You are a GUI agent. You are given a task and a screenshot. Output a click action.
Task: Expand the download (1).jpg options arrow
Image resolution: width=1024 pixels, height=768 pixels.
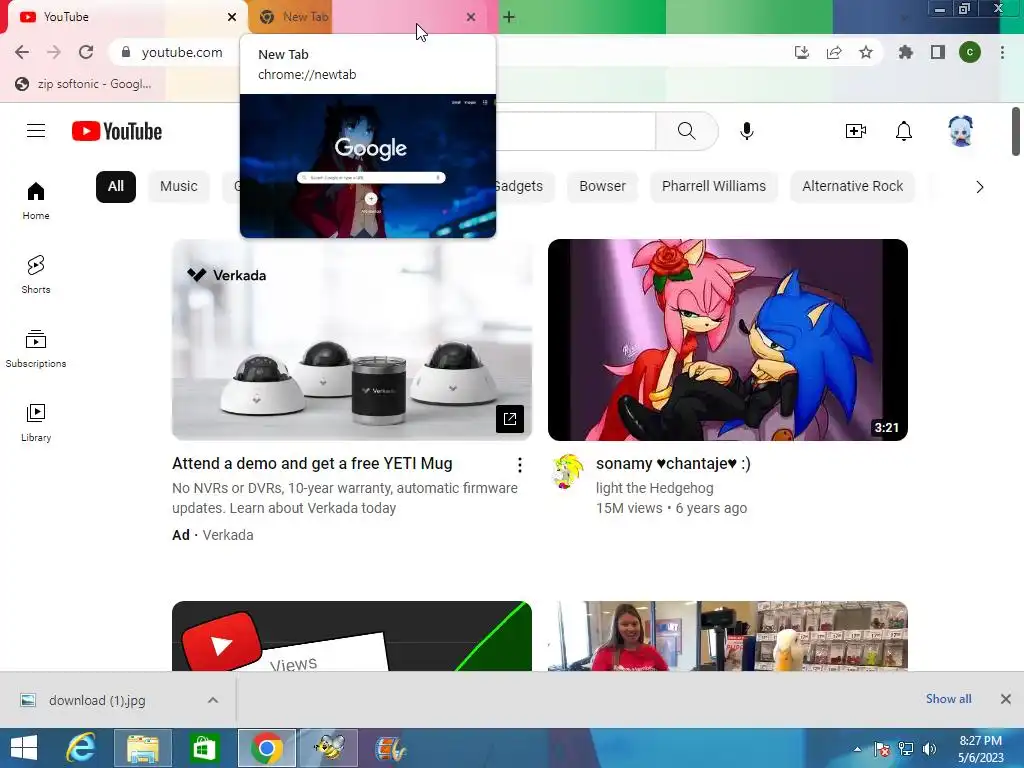tap(213, 700)
